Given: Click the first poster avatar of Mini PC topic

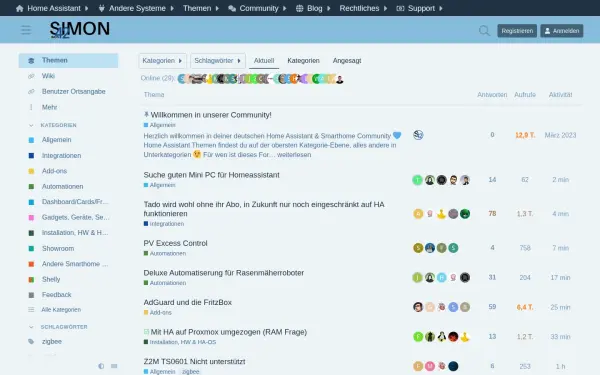Looking at the screenshot, I should [x=417, y=180].
